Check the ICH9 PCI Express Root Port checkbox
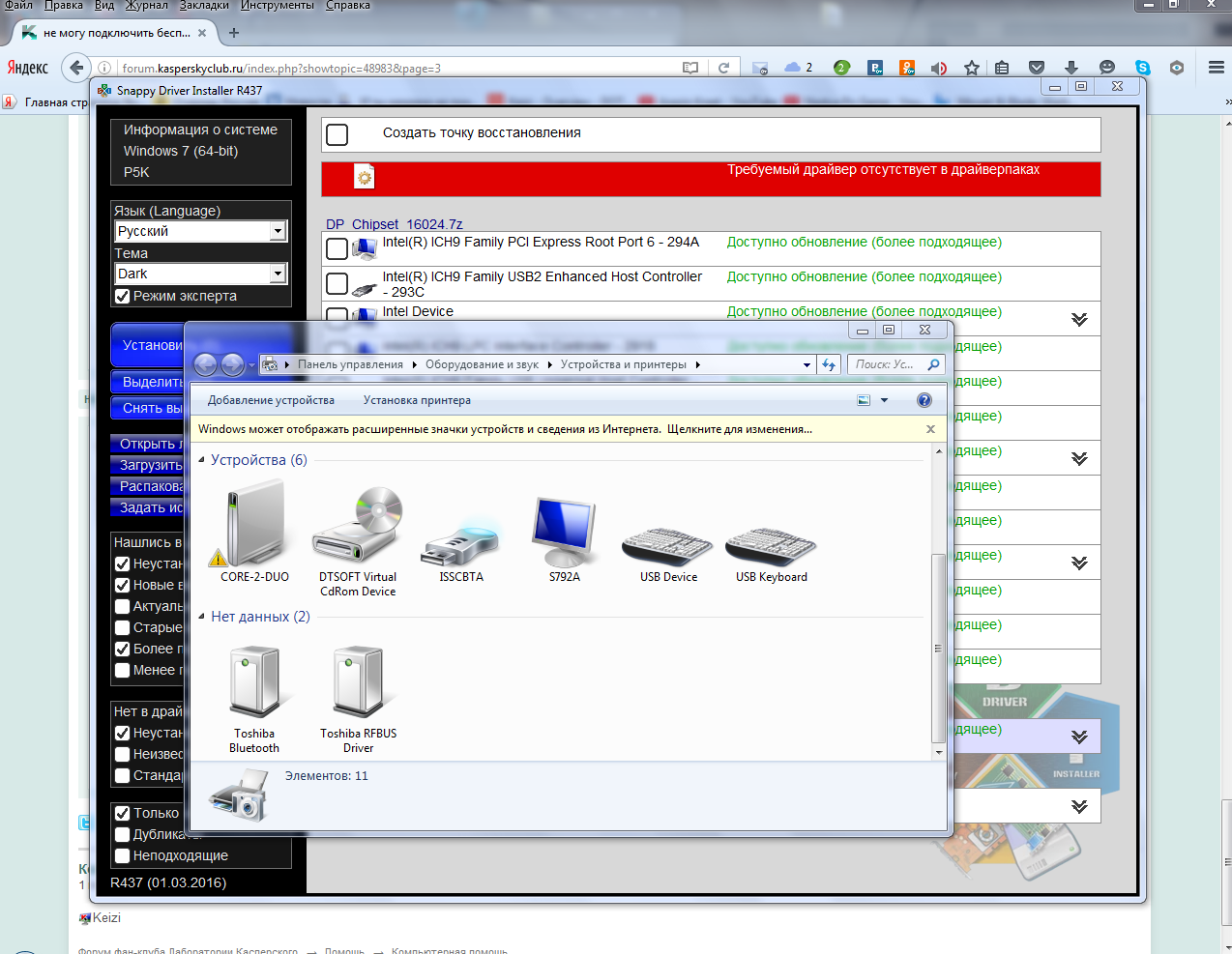This screenshot has width=1232, height=954. (337, 248)
